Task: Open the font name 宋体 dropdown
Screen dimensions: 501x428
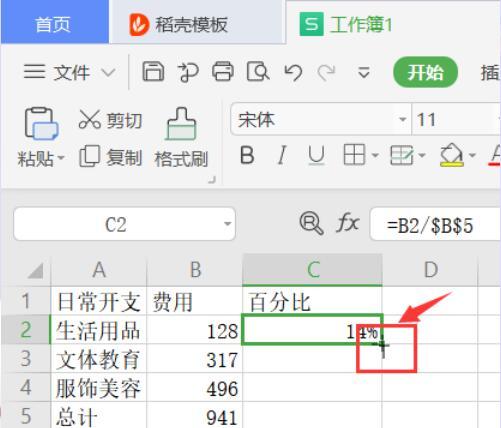Action: (403, 119)
